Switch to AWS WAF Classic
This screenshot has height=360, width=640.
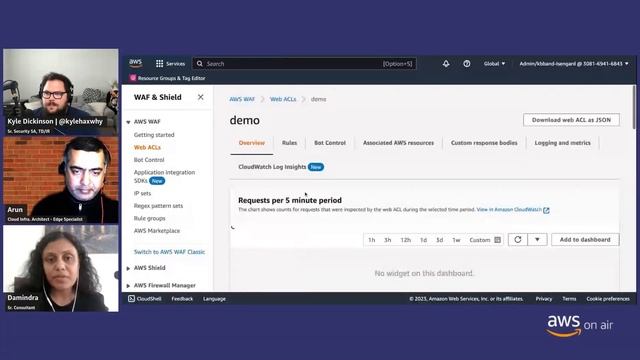(x=169, y=252)
